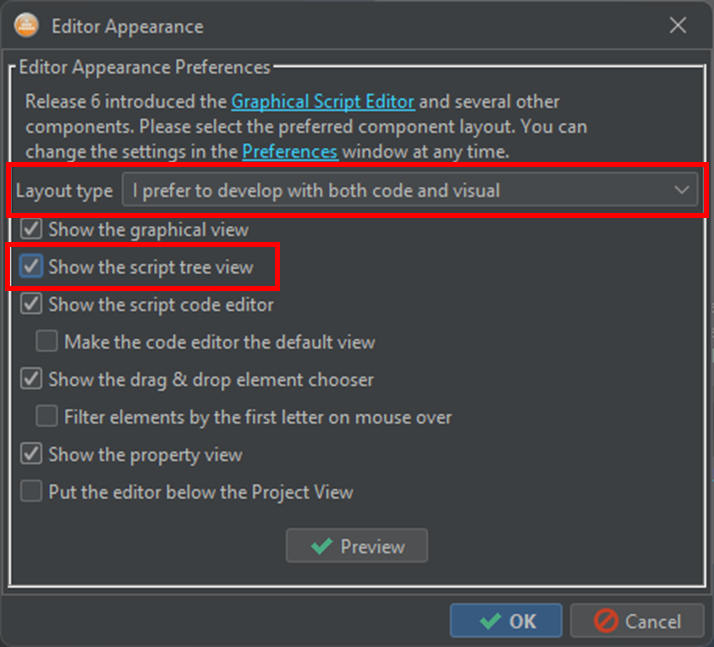Open the Graphical Script Editor link
The height and width of the screenshot is (647, 714).
323,102
